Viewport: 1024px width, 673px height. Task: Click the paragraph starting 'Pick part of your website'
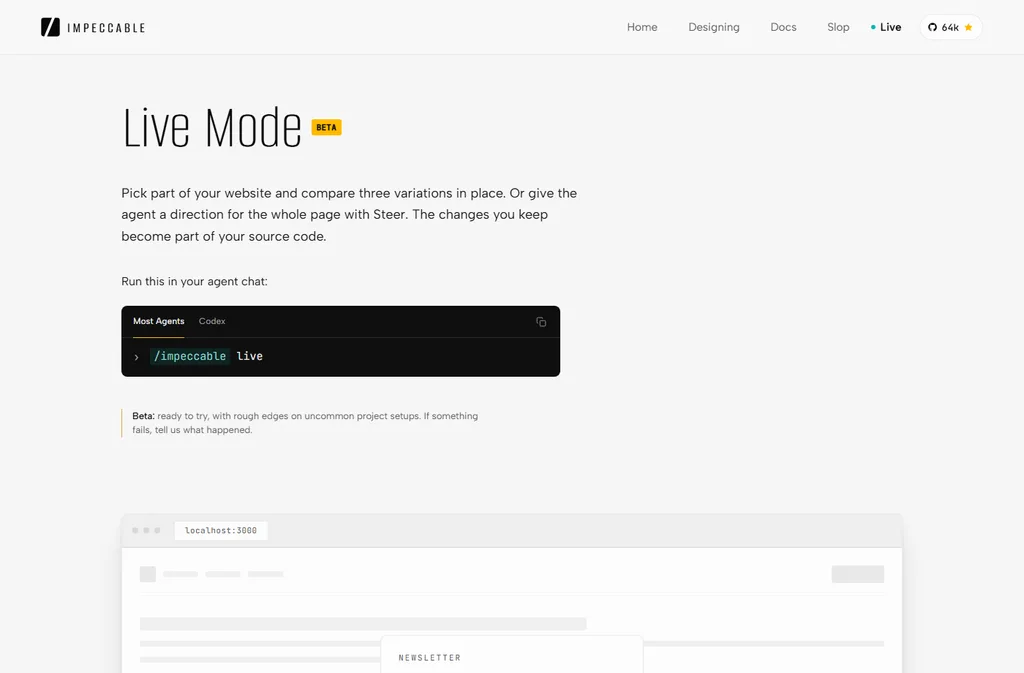[x=349, y=215]
